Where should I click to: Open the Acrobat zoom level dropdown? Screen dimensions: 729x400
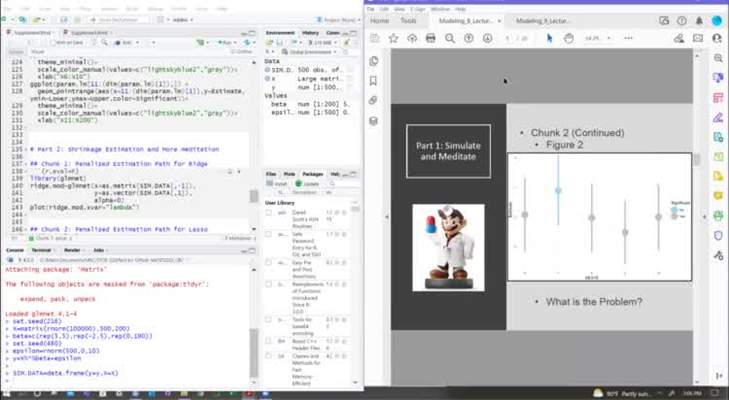point(605,38)
